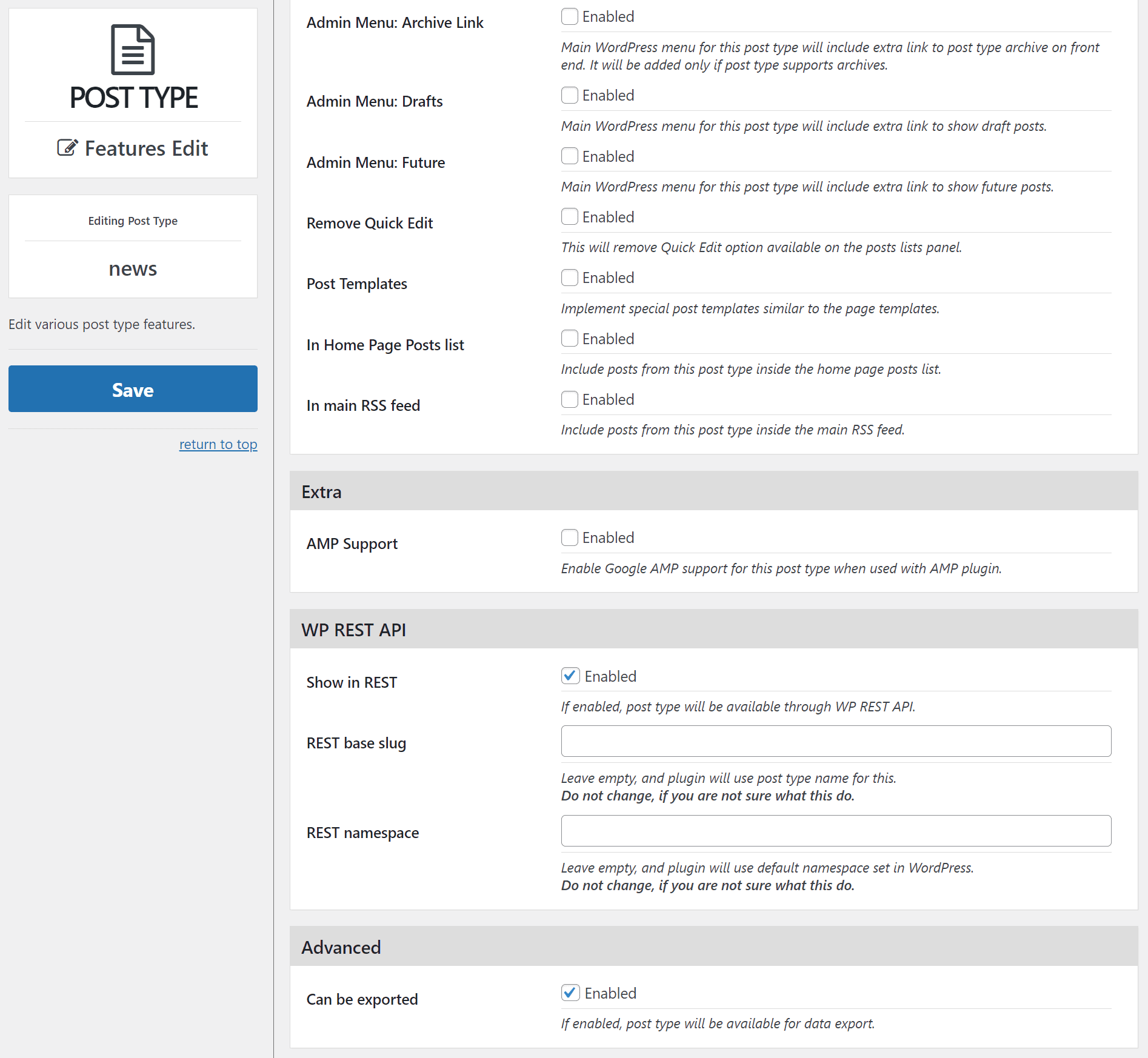Click the 'REST namespace' label
Image resolution: width=1148 pixels, height=1058 pixels.
(362, 833)
